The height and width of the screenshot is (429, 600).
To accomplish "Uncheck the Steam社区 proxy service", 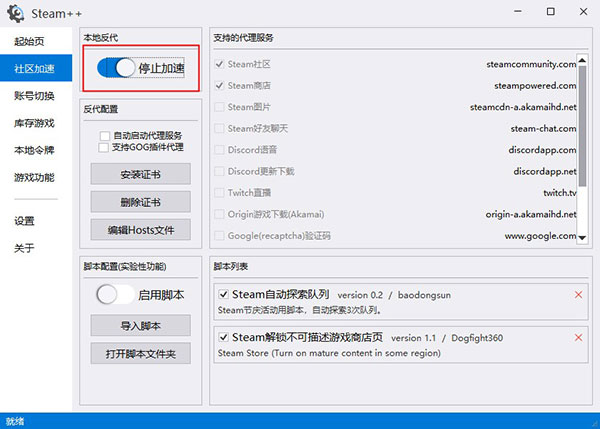I will (x=219, y=64).
